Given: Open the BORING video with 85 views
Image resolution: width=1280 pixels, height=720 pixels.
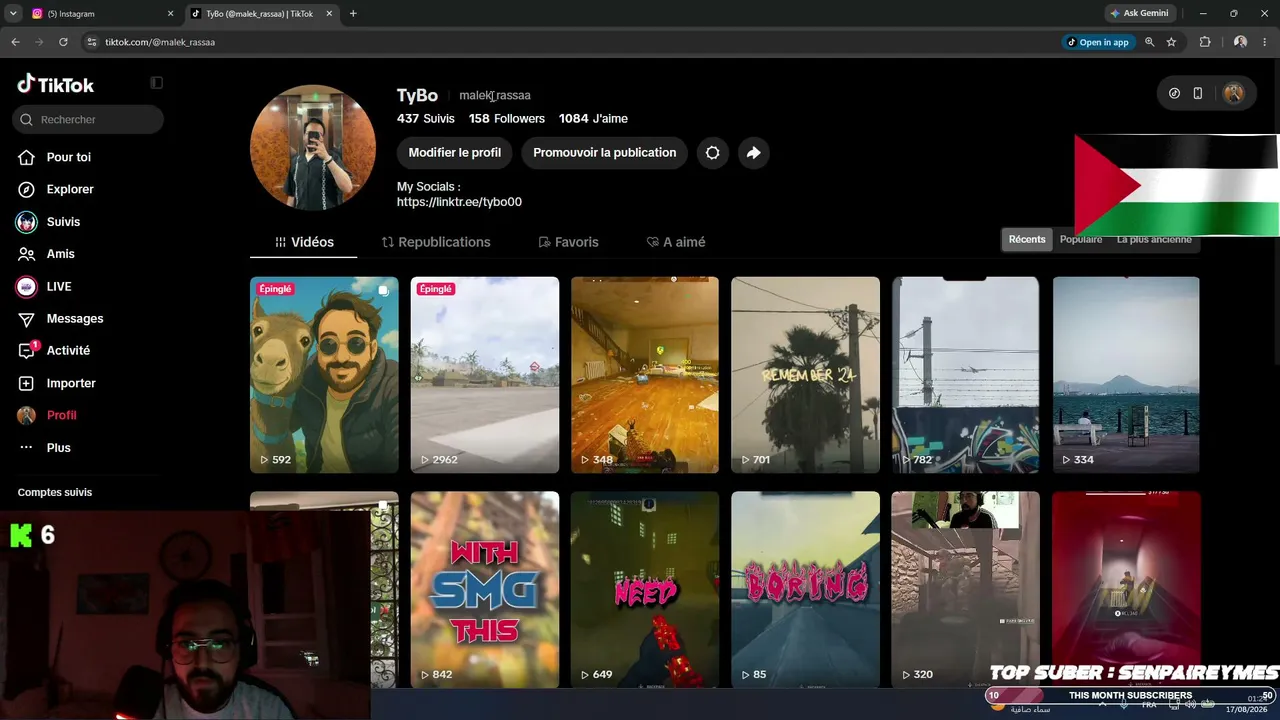Looking at the screenshot, I should tap(805, 589).
